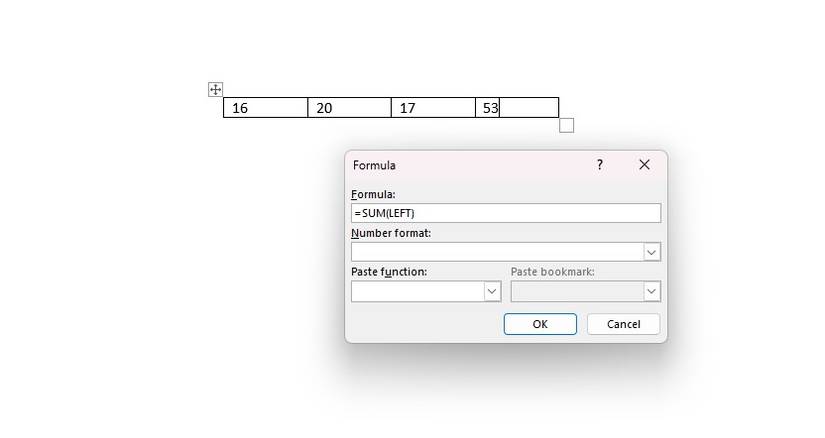
Task: Select the table cell containing 16
Action: [x=265, y=108]
